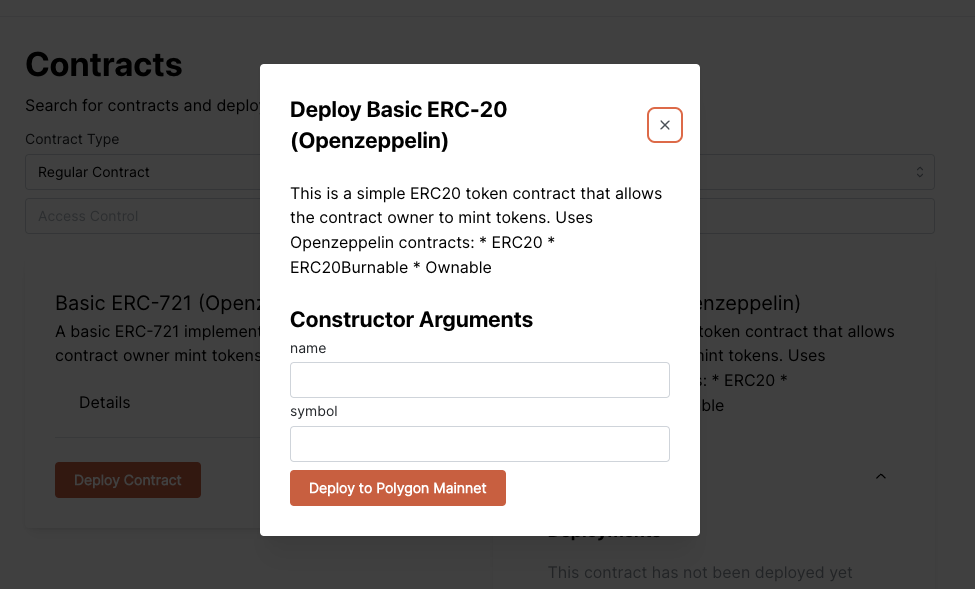Click the up-down arrows of the contract type select
This screenshot has height=589, width=975.
[x=920, y=172]
